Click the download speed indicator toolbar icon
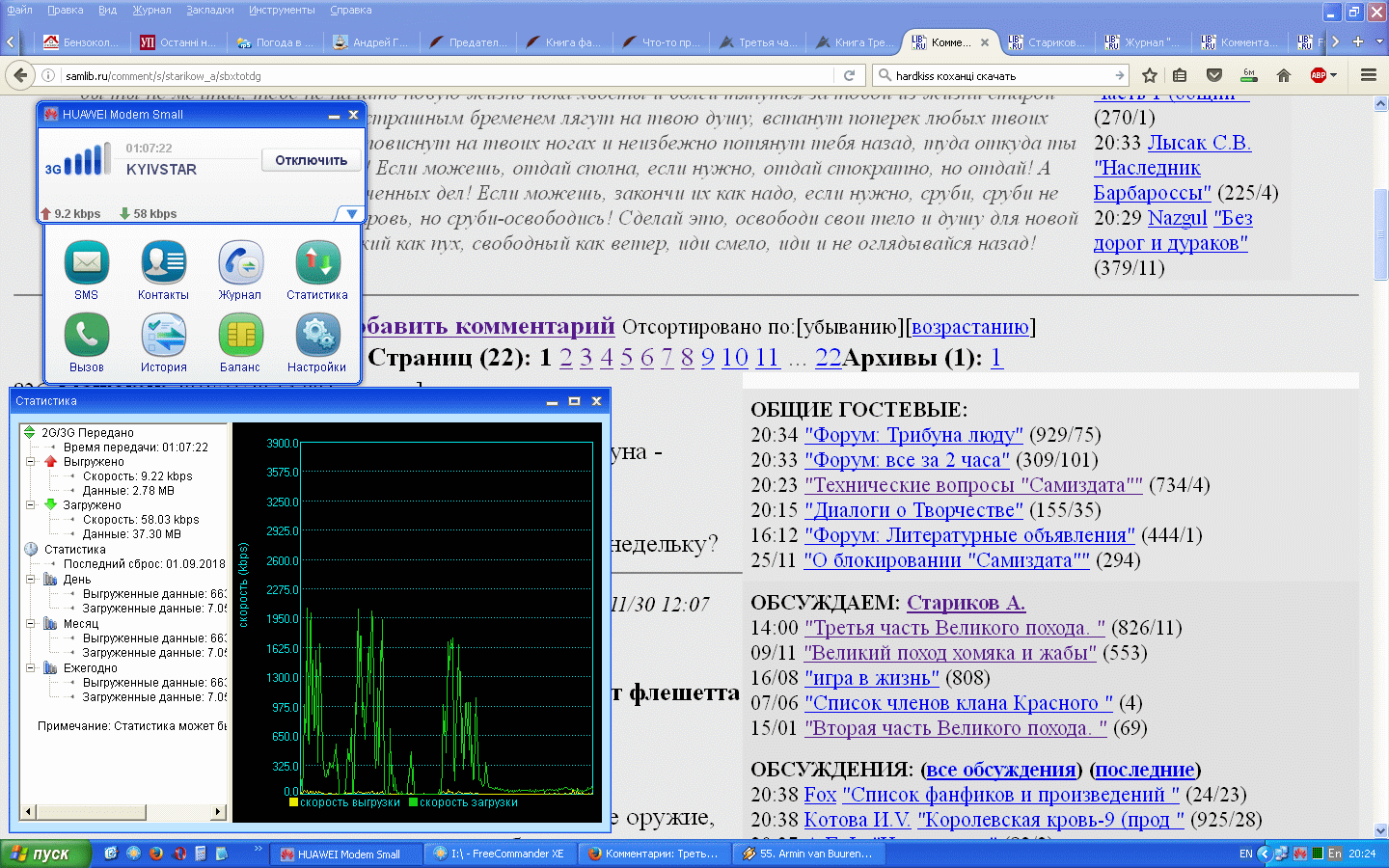 pos(1249,75)
